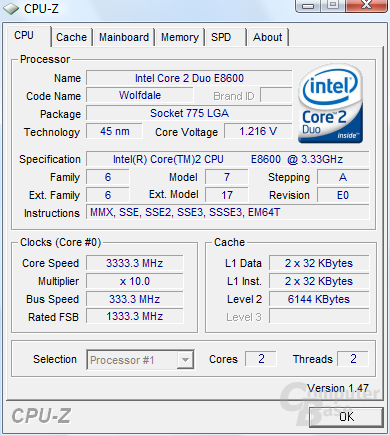Click the Threads count value
390x436 pixels.
pos(353,359)
